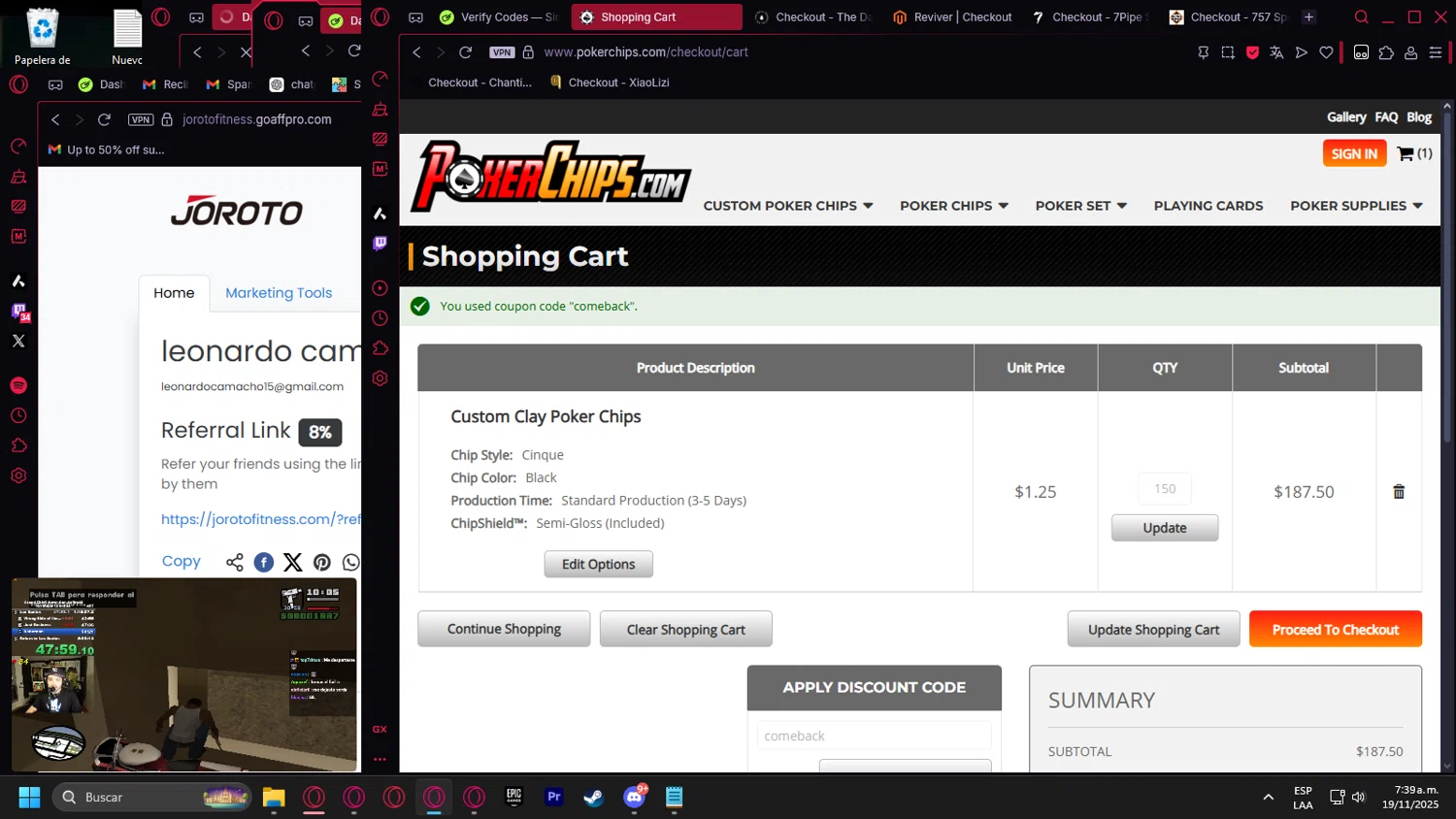Expand the POKER SET dropdown menu
This screenshot has height=819, width=1456.
1081,206
